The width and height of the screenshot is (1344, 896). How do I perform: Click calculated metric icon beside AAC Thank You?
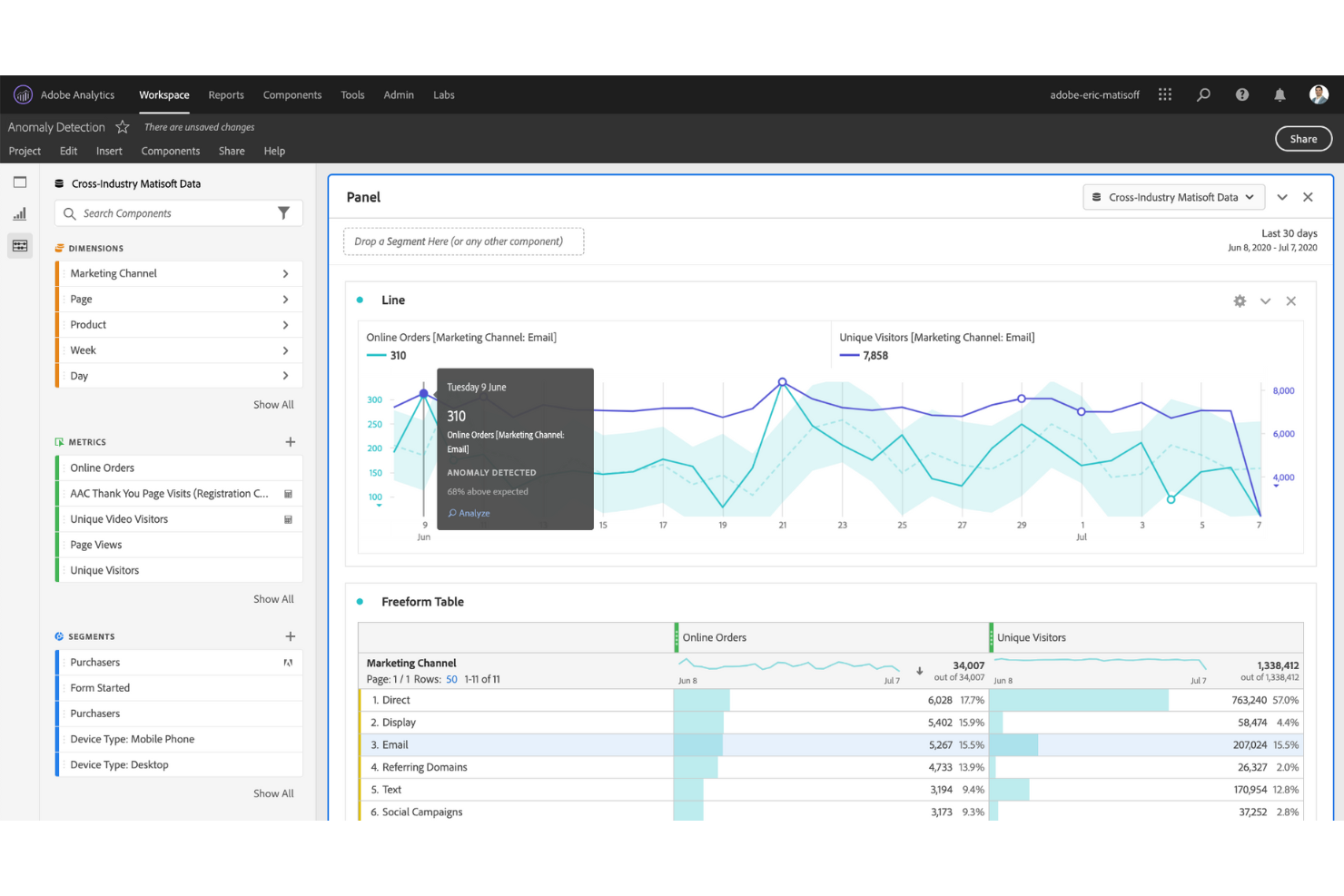[288, 494]
